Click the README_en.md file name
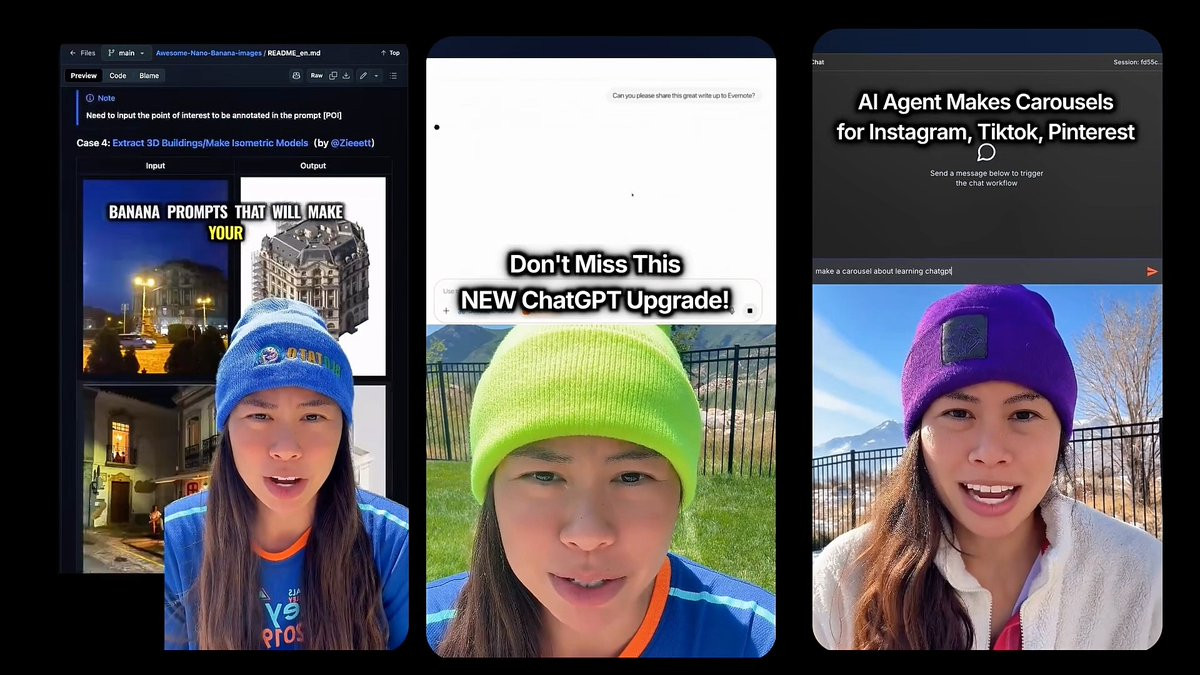 (x=294, y=53)
